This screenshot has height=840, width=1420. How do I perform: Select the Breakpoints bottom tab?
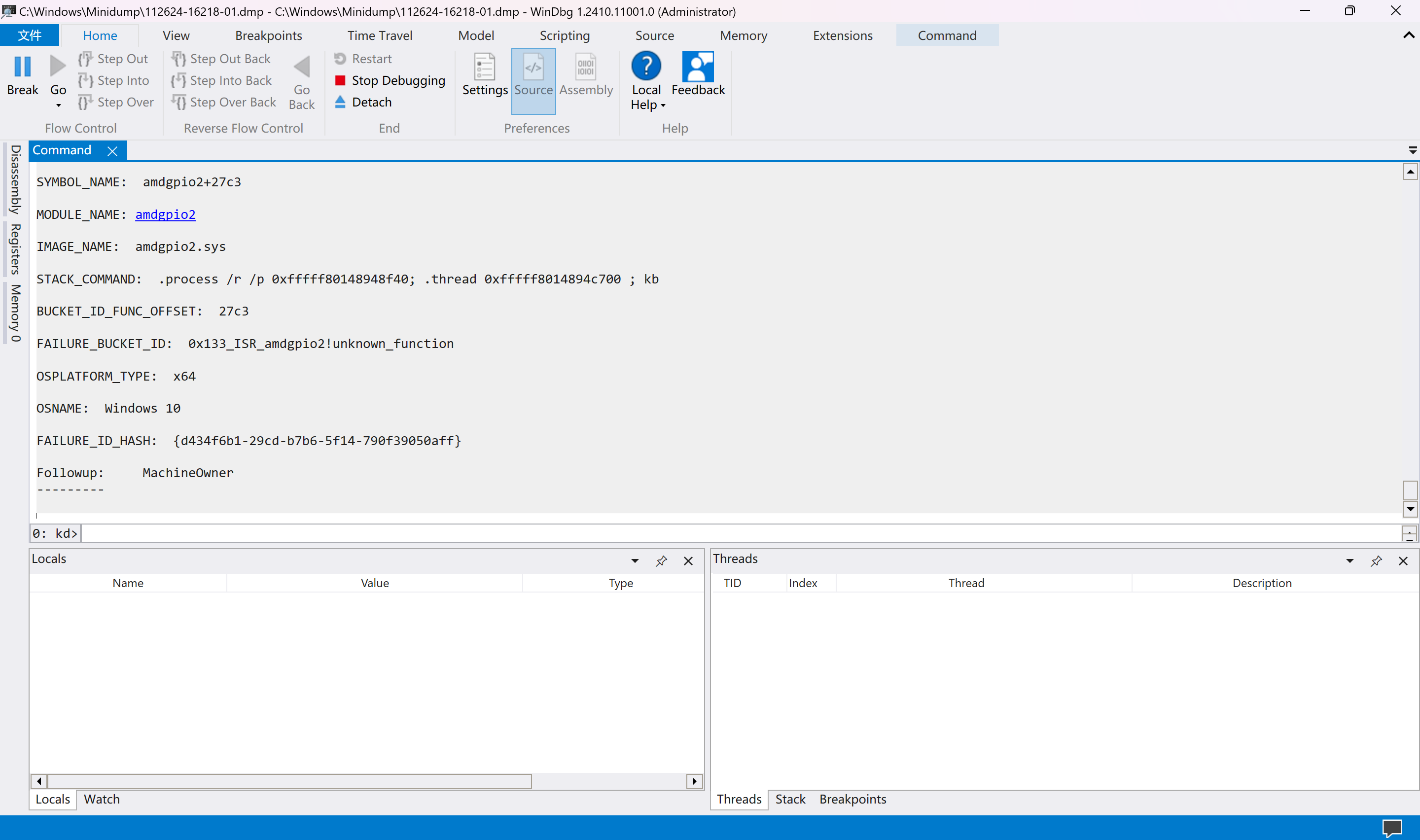[852, 799]
